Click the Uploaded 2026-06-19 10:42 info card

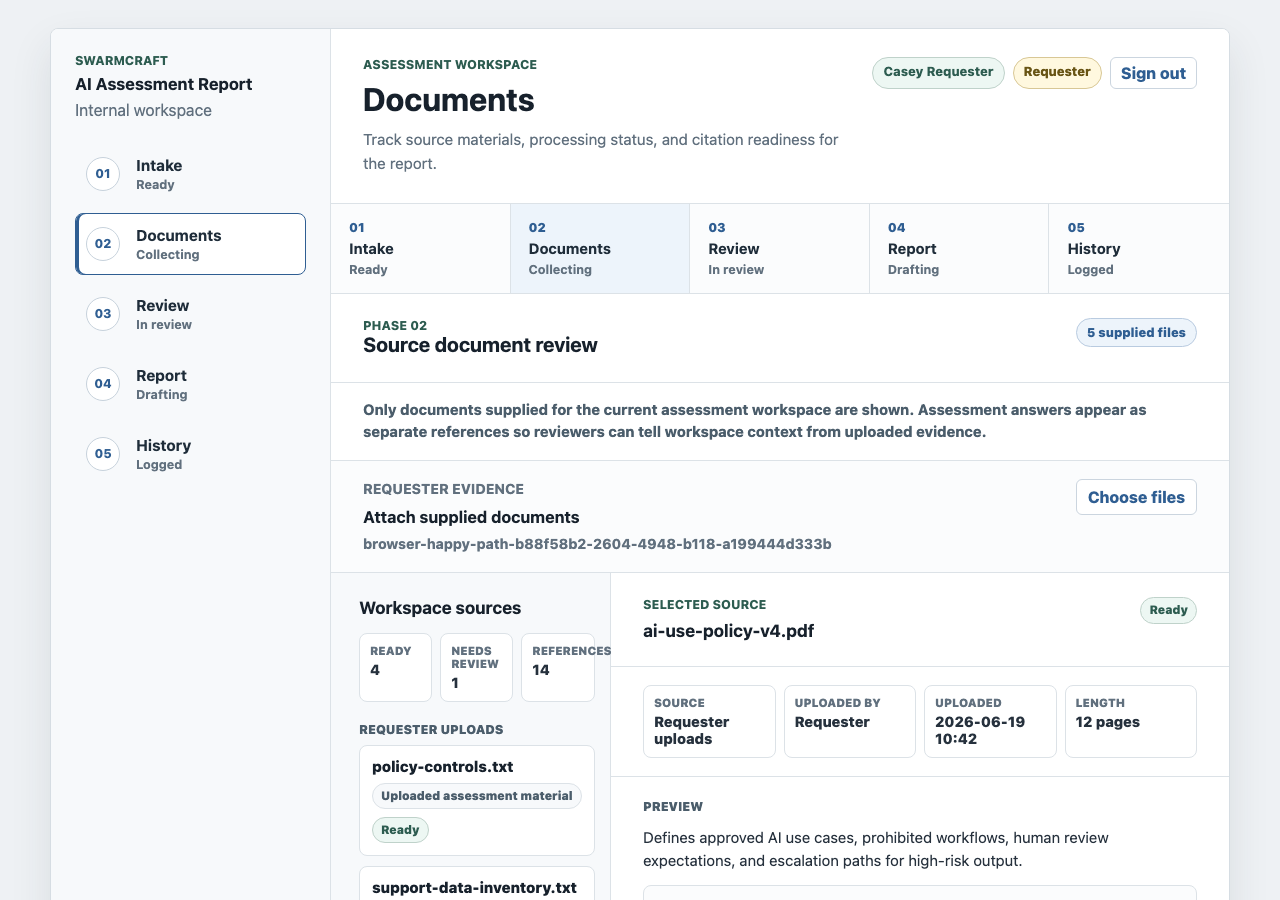[x=990, y=721]
